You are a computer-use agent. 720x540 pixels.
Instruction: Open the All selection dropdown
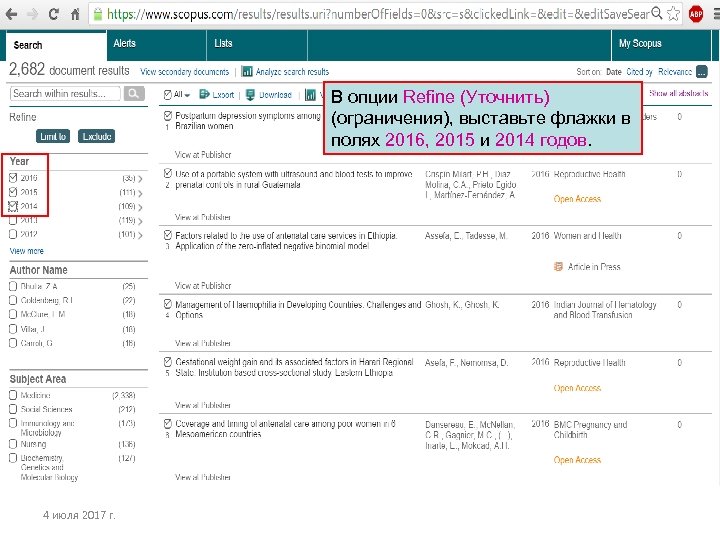[x=182, y=95]
